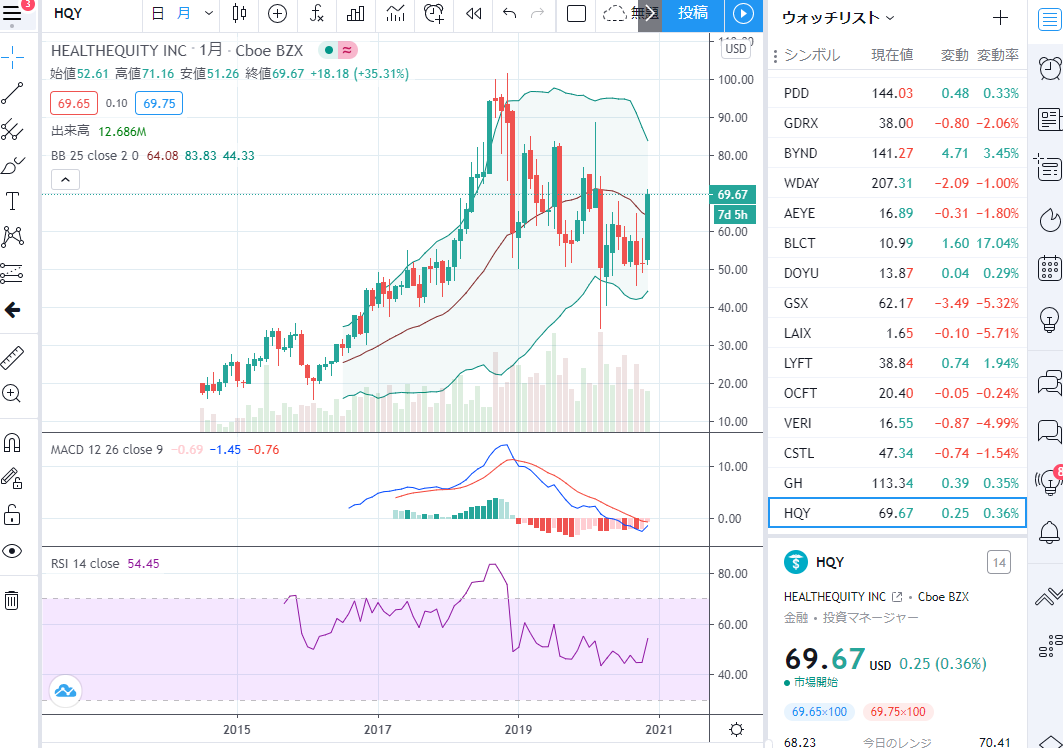The width and height of the screenshot is (1063, 748).
Task: Select the monthly (月) timeframe
Action: point(184,13)
